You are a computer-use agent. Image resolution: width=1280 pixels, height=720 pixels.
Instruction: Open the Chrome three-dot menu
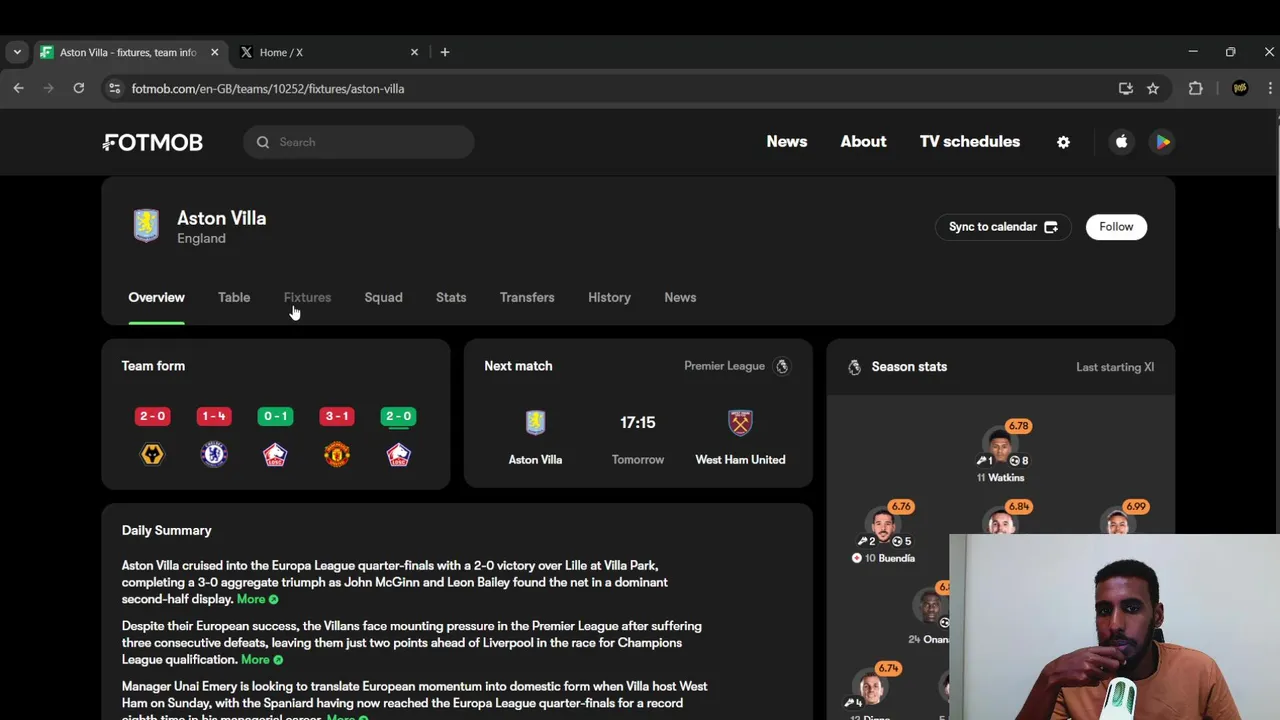click(1270, 88)
